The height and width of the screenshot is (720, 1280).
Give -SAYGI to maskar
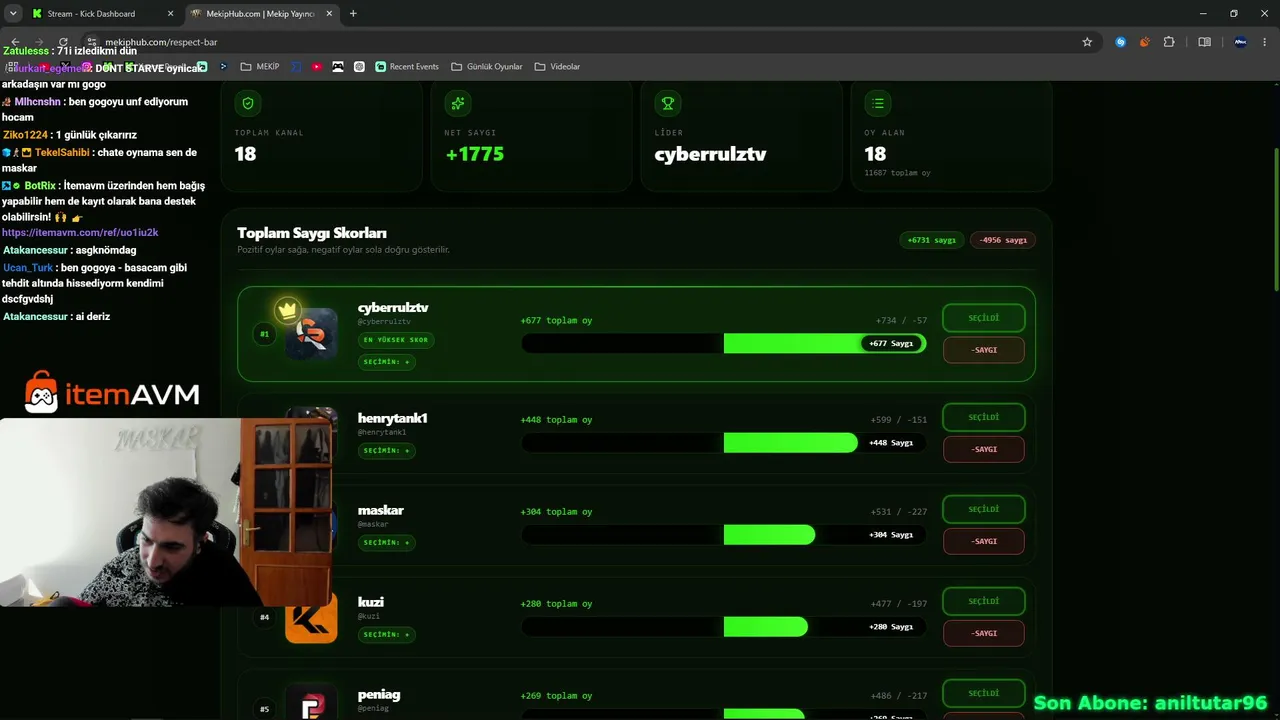984,541
